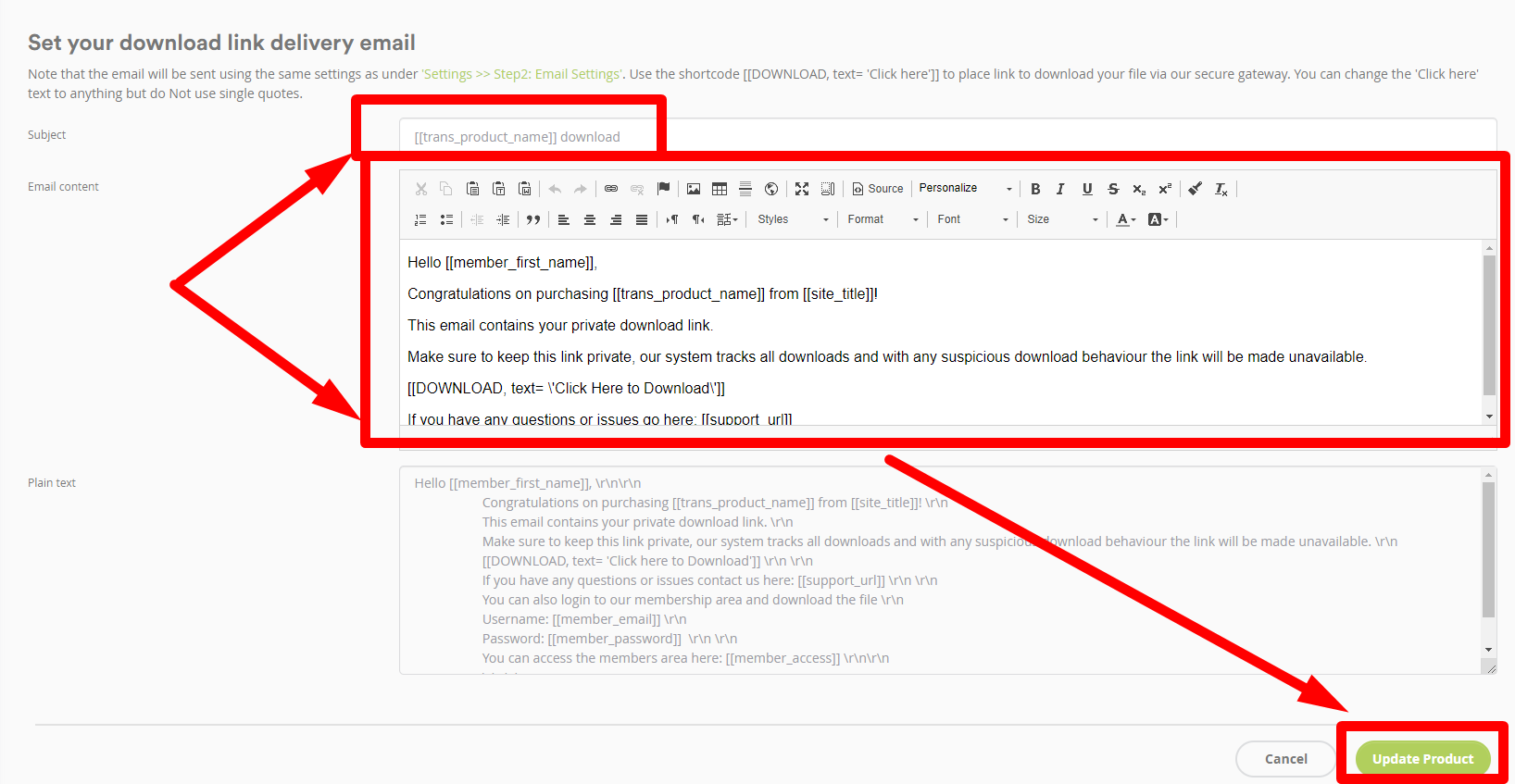Click the IFrame globe icon

(771, 189)
